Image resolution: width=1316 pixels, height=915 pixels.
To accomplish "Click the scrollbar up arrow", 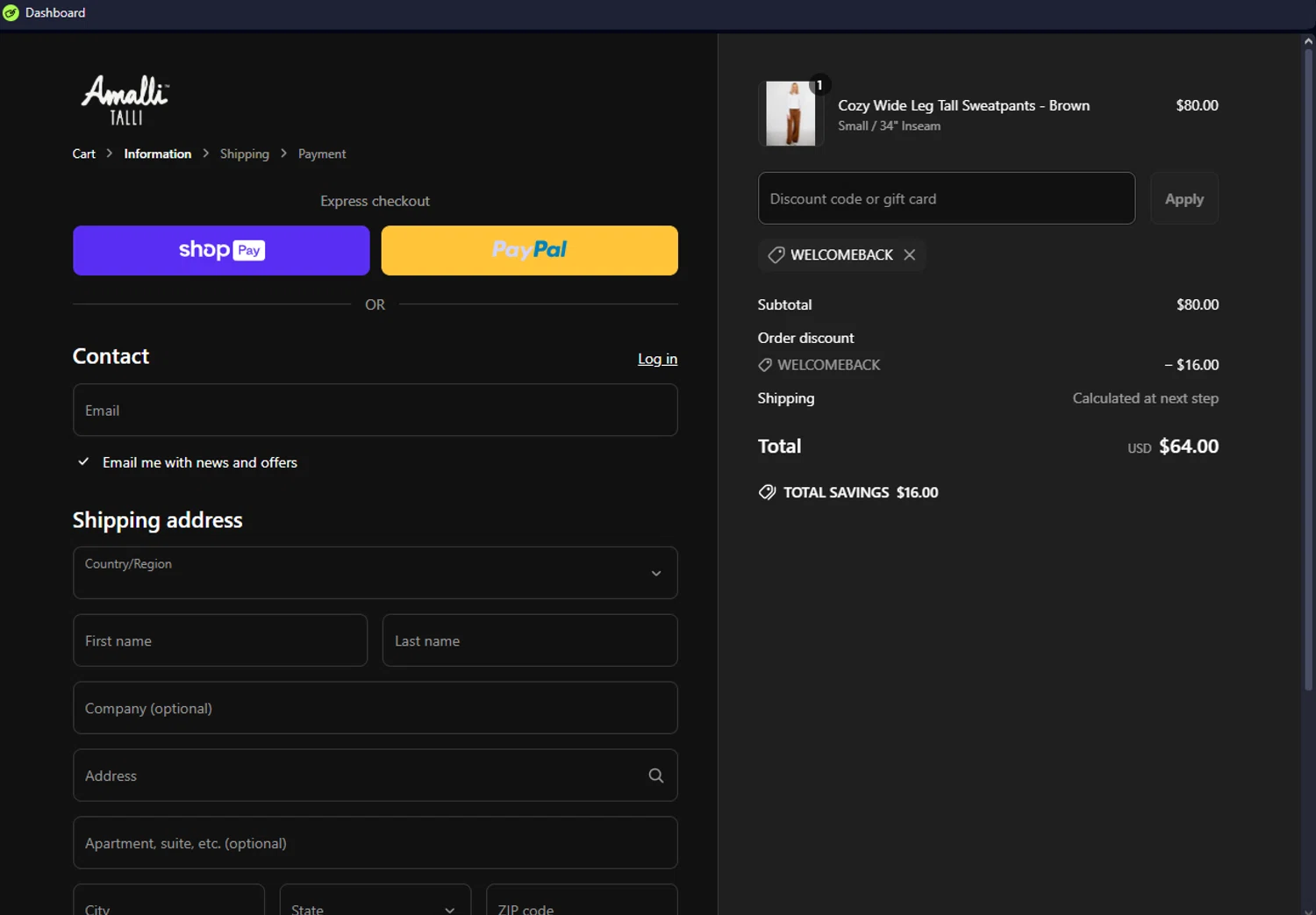I will (x=1308, y=40).
